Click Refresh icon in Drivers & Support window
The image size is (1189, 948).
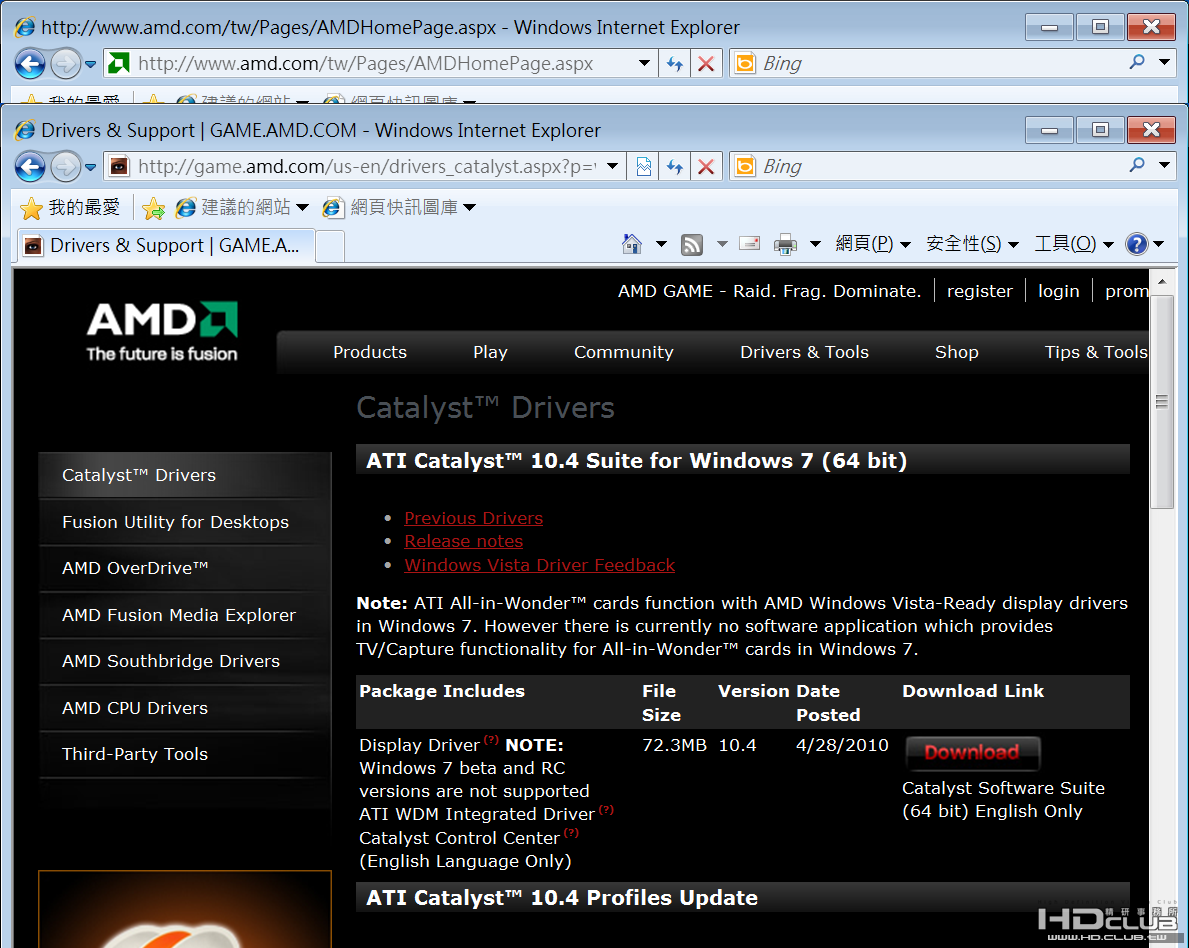tap(674, 167)
